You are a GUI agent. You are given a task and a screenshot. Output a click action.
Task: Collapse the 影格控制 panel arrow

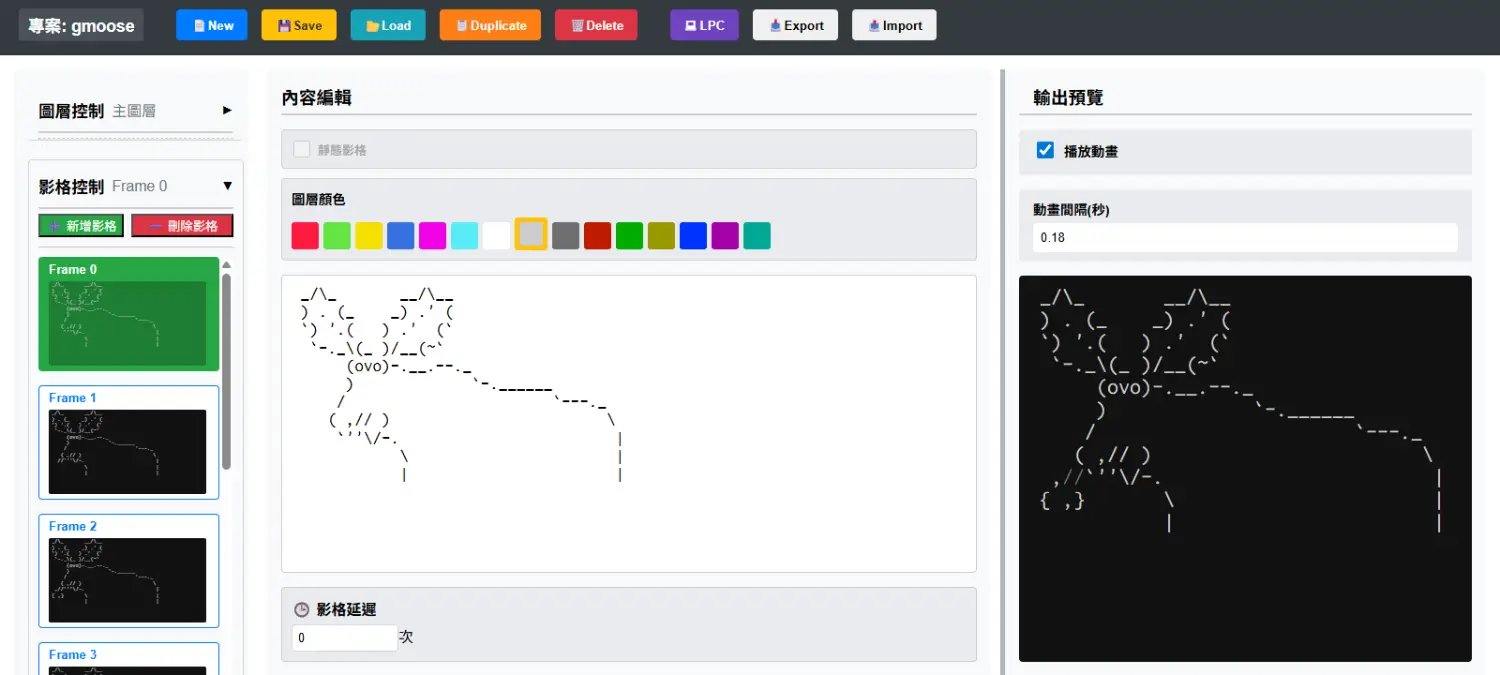click(227, 186)
